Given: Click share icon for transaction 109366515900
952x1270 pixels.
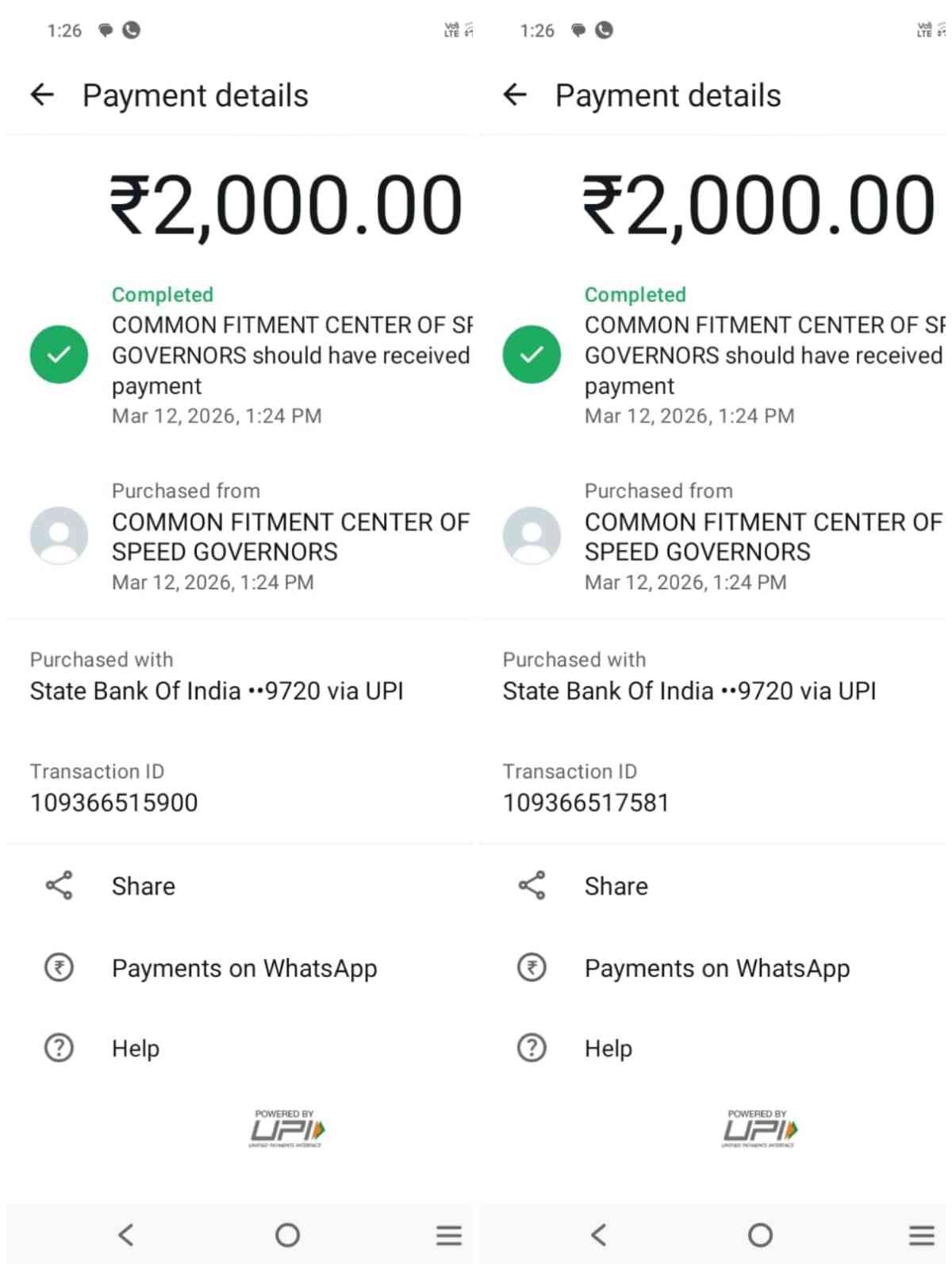Looking at the screenshot, I should point(59,885).
